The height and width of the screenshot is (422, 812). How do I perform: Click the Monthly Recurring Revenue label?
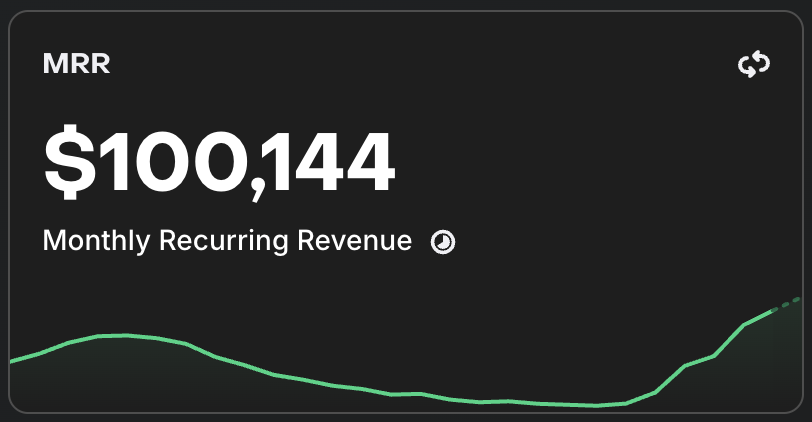(x=227, y=241)
